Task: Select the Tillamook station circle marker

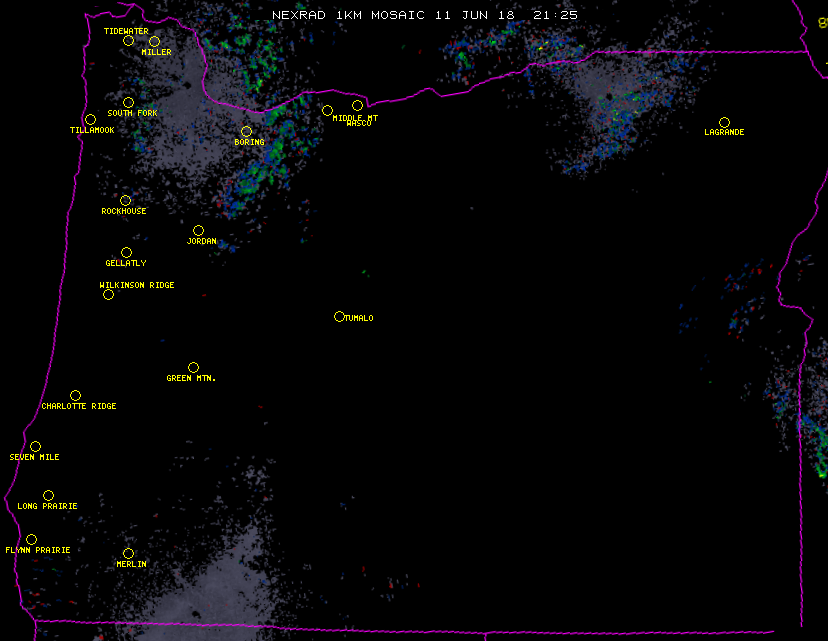Action: tap(90, 120)
